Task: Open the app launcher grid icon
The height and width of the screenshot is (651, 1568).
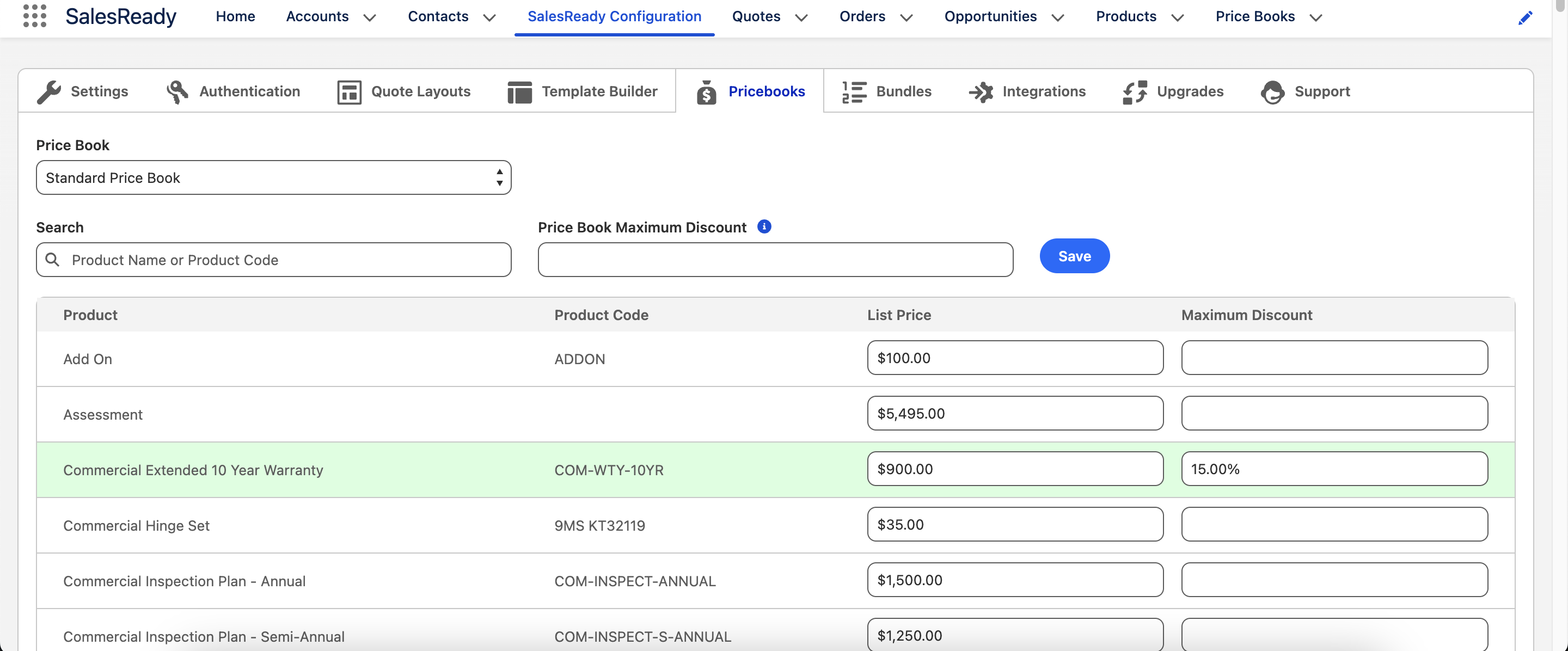Action: [x=35, y=16]
